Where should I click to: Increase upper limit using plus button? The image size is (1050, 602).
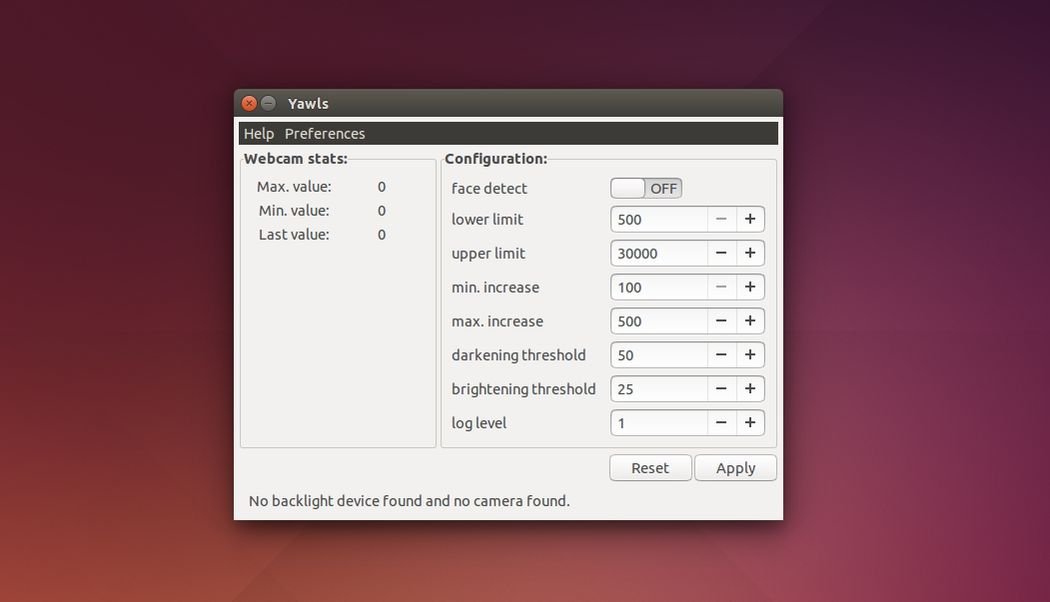750,253
